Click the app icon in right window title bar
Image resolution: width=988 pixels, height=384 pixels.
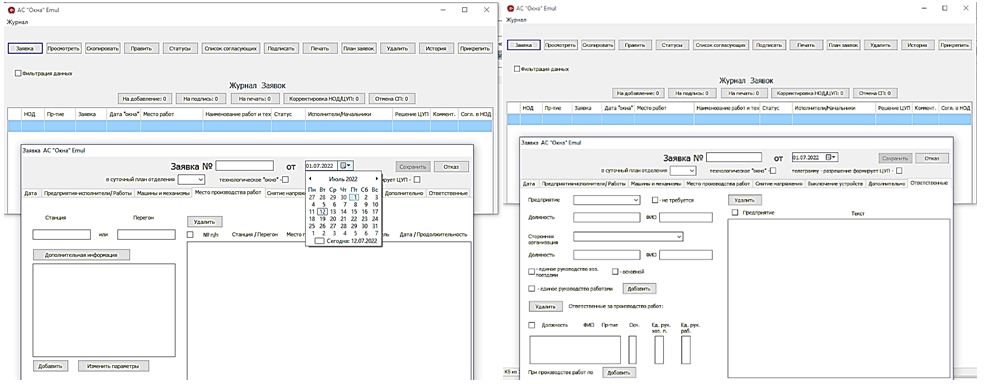click(510, 9)
